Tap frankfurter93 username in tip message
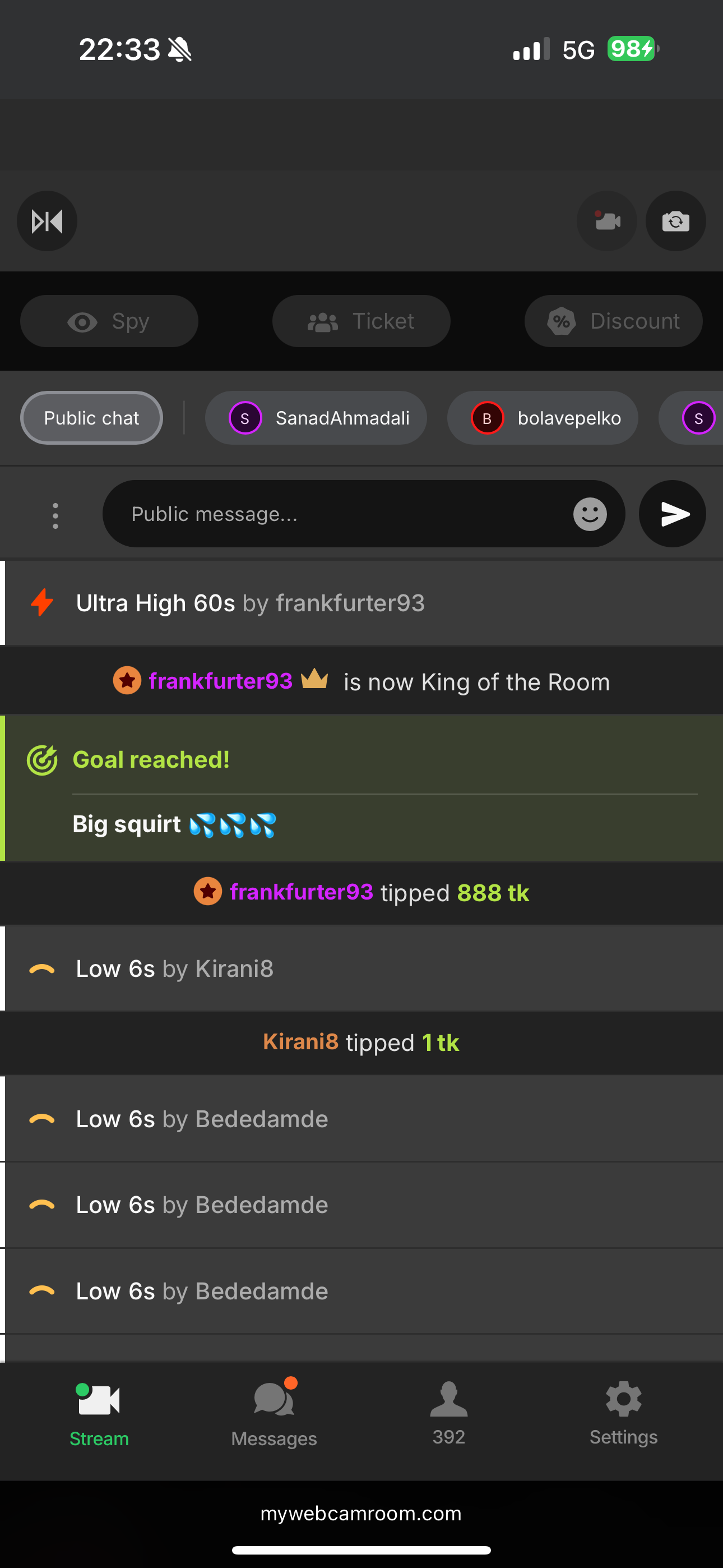 [x=302, y=892]
